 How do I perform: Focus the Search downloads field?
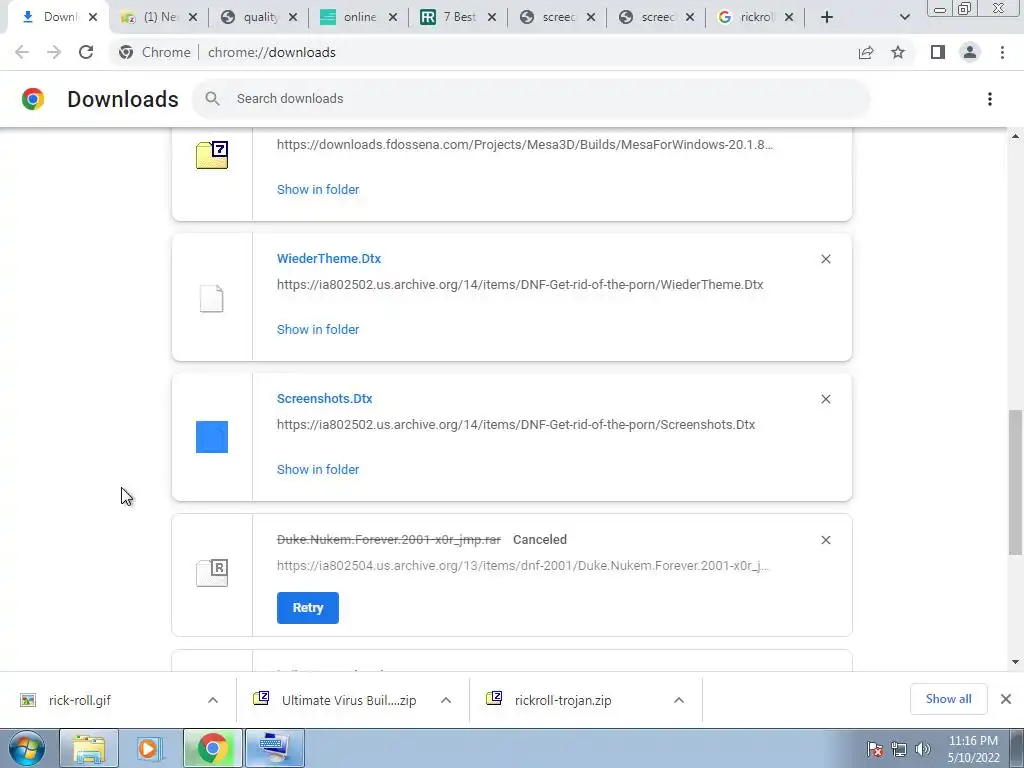coord(530,99)
